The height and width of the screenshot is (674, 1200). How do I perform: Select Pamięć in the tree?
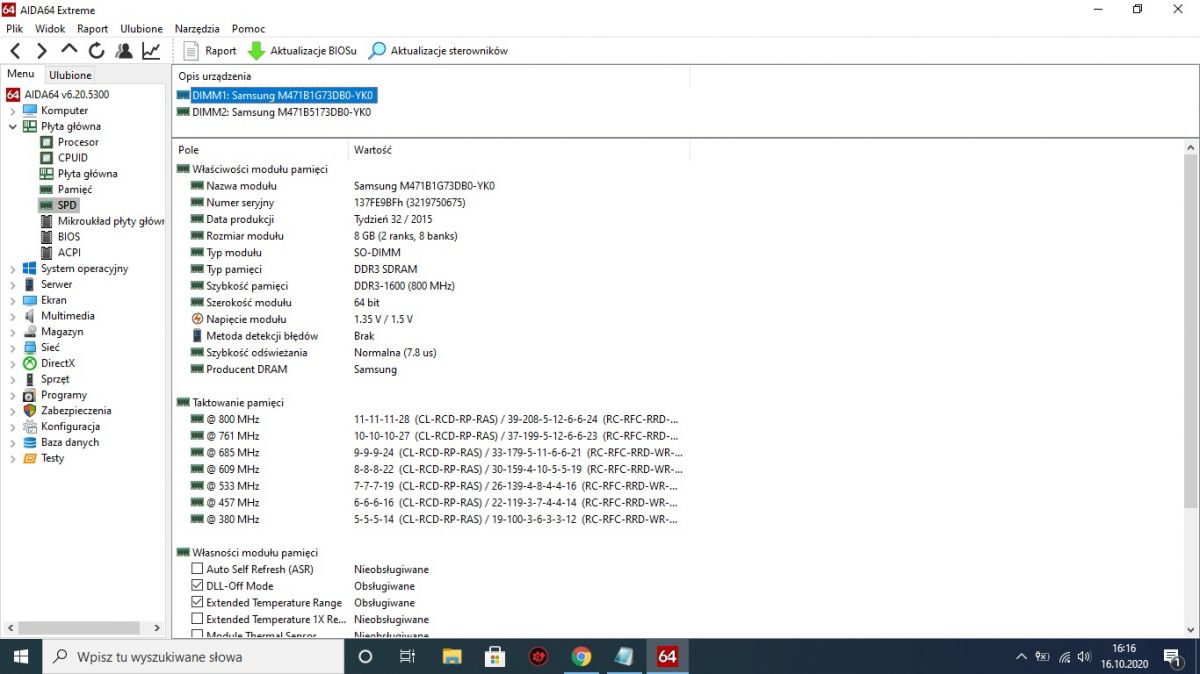tap(75, 189)
